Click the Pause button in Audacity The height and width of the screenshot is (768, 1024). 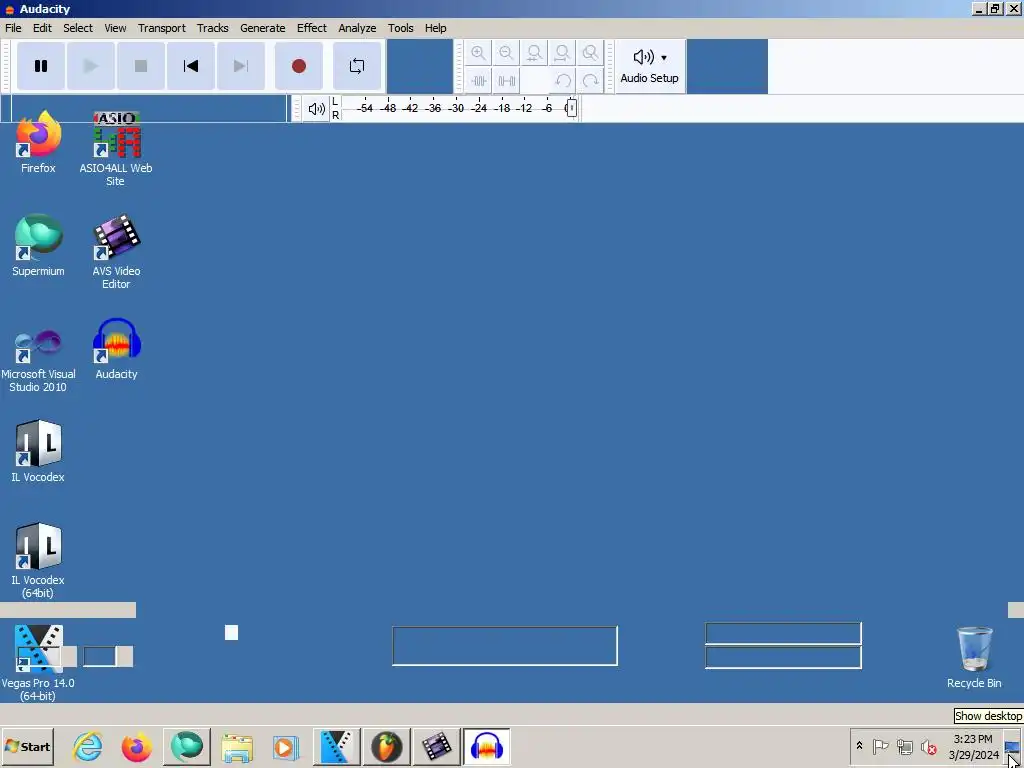(40, 66)
